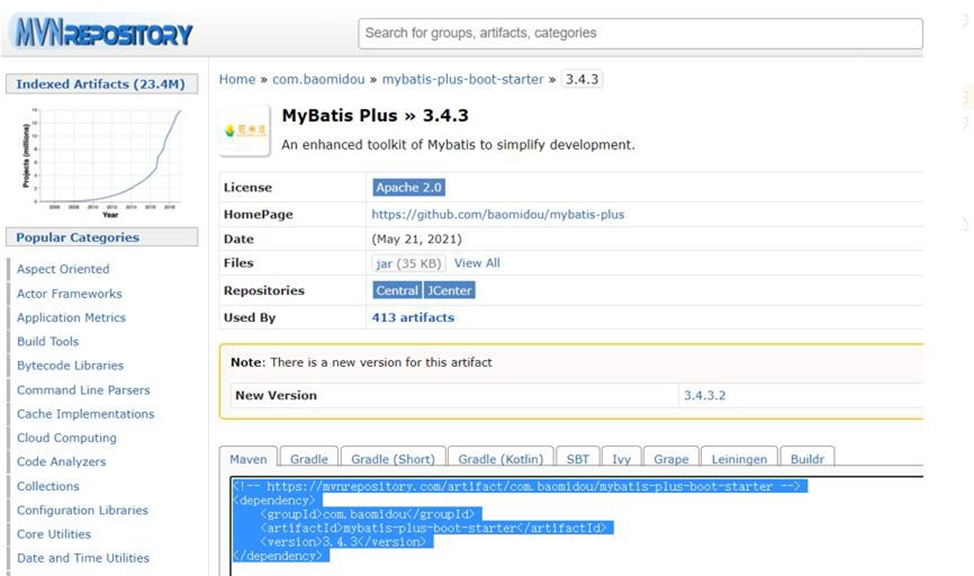This screenshot has height=576, width=974.
Task: Click the MVN Repository logo
Action: point(101,33)
